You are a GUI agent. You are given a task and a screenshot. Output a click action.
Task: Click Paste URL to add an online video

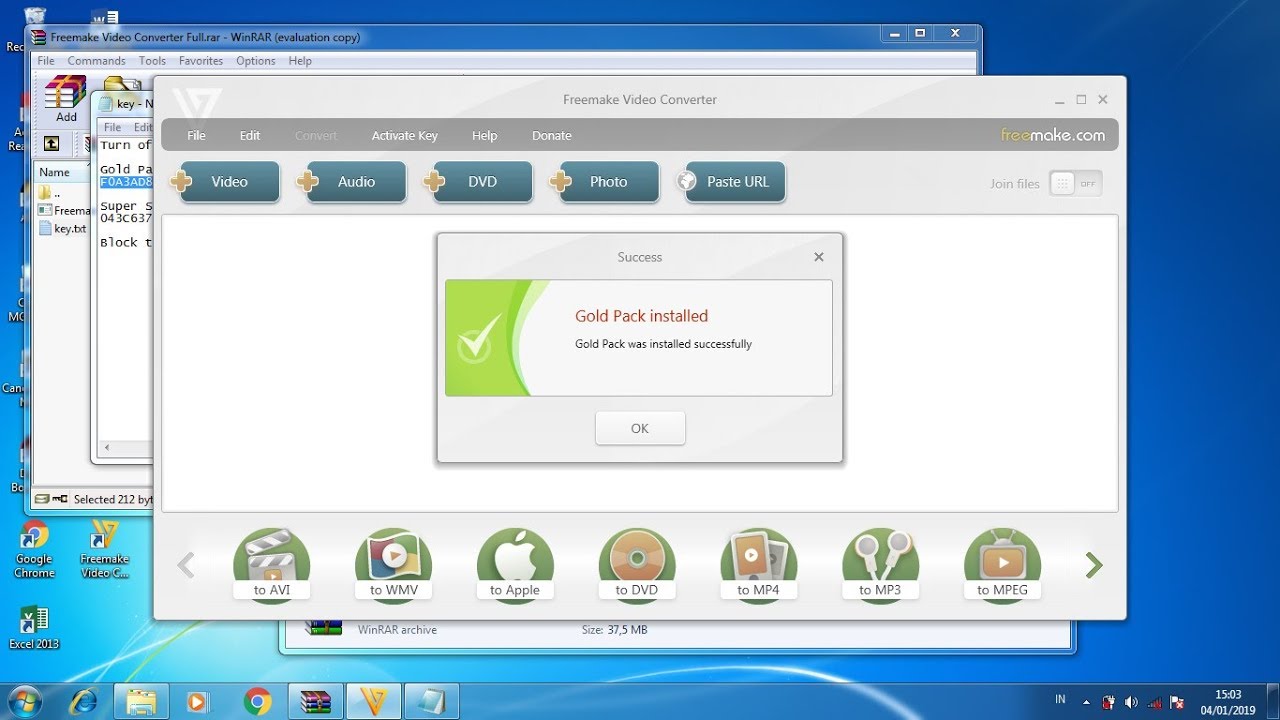pos(733,182)
